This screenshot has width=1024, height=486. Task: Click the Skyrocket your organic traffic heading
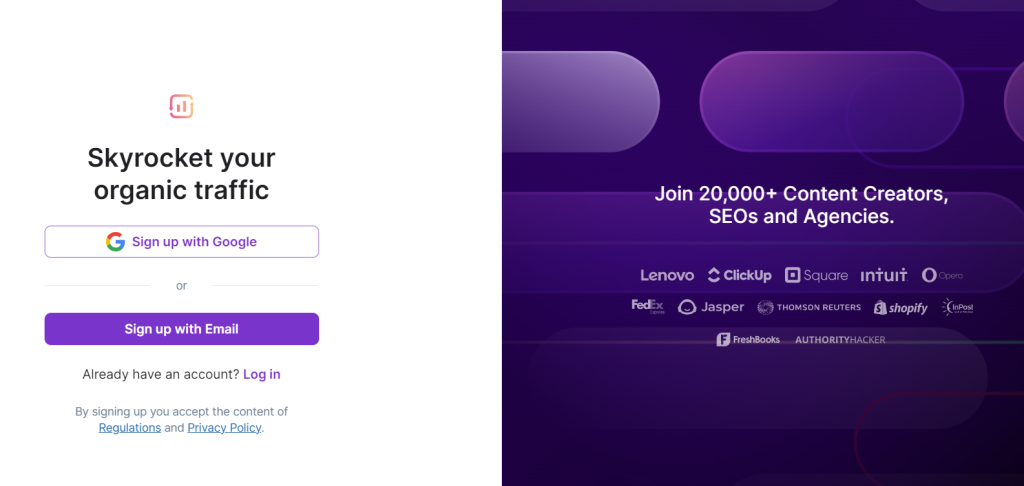182,174
